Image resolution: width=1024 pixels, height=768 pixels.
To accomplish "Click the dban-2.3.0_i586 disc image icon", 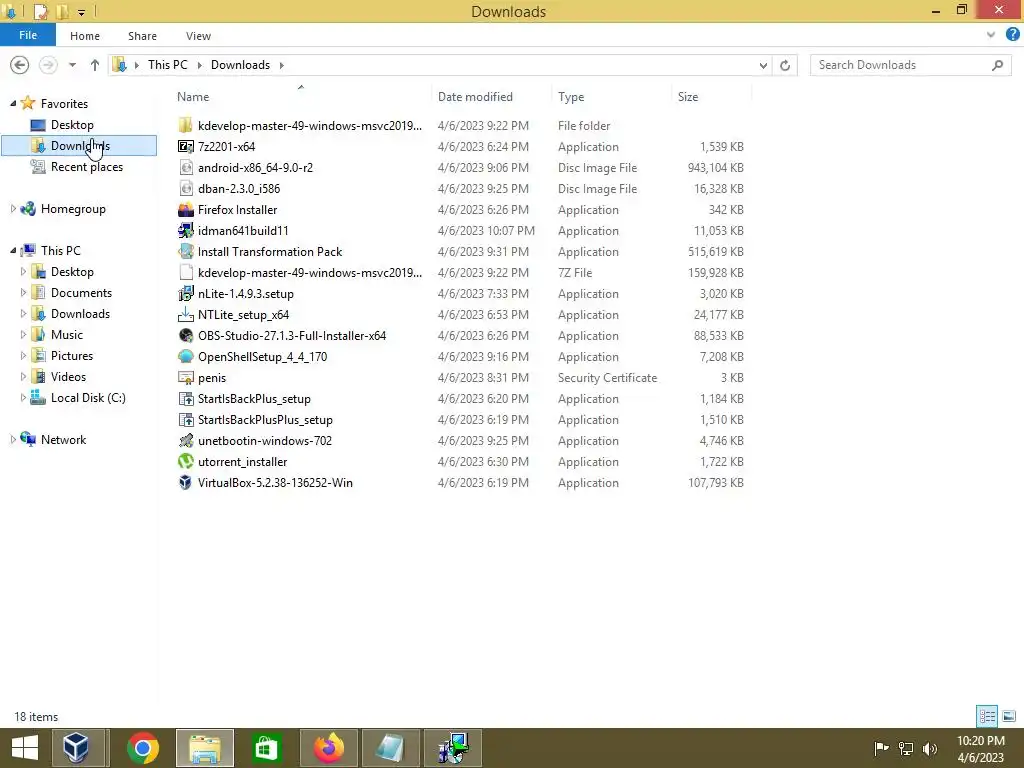I will [x=185, y=189].
